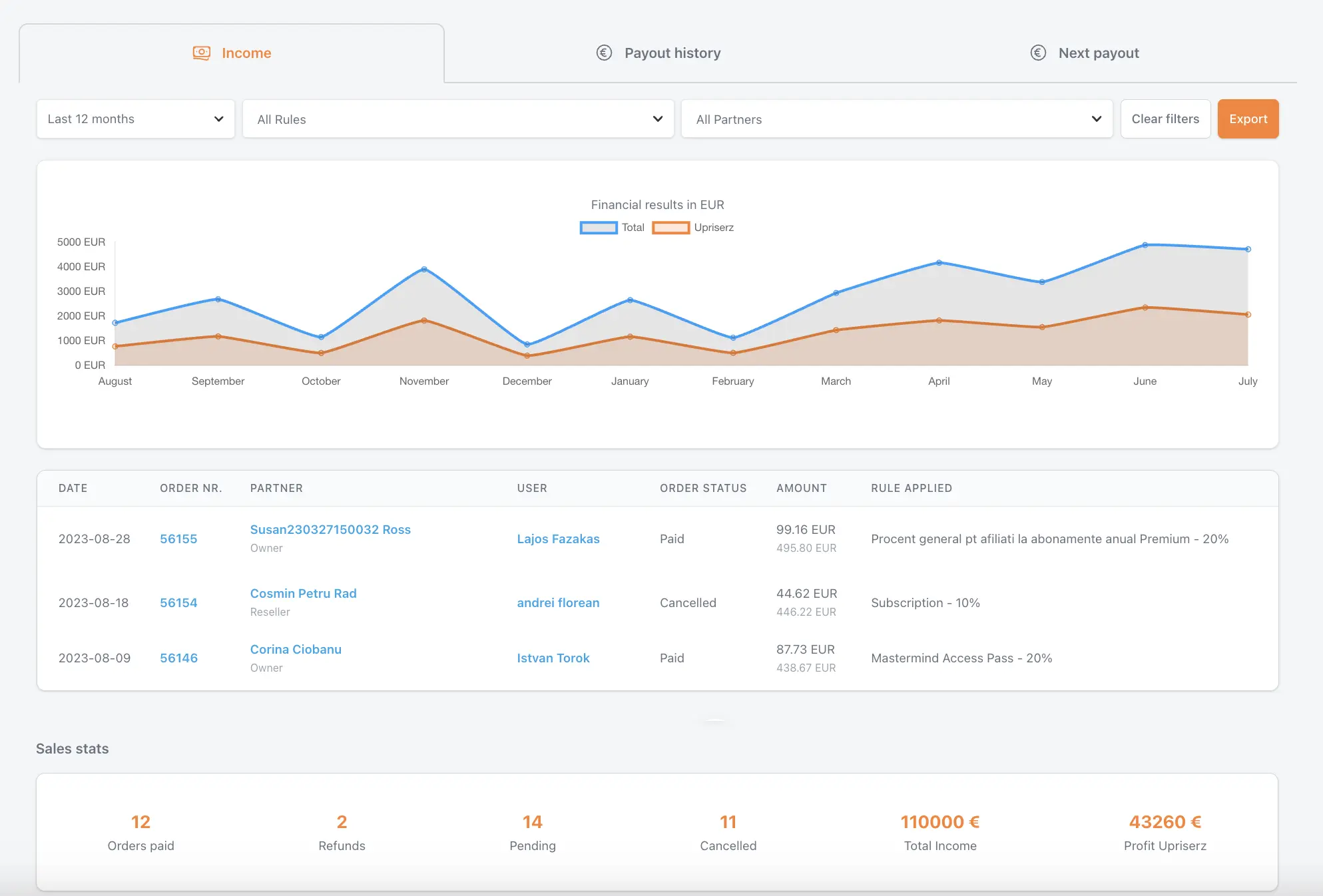
Task: Click the Cancelled status for order 56154
Action: [x=688, y=602]
